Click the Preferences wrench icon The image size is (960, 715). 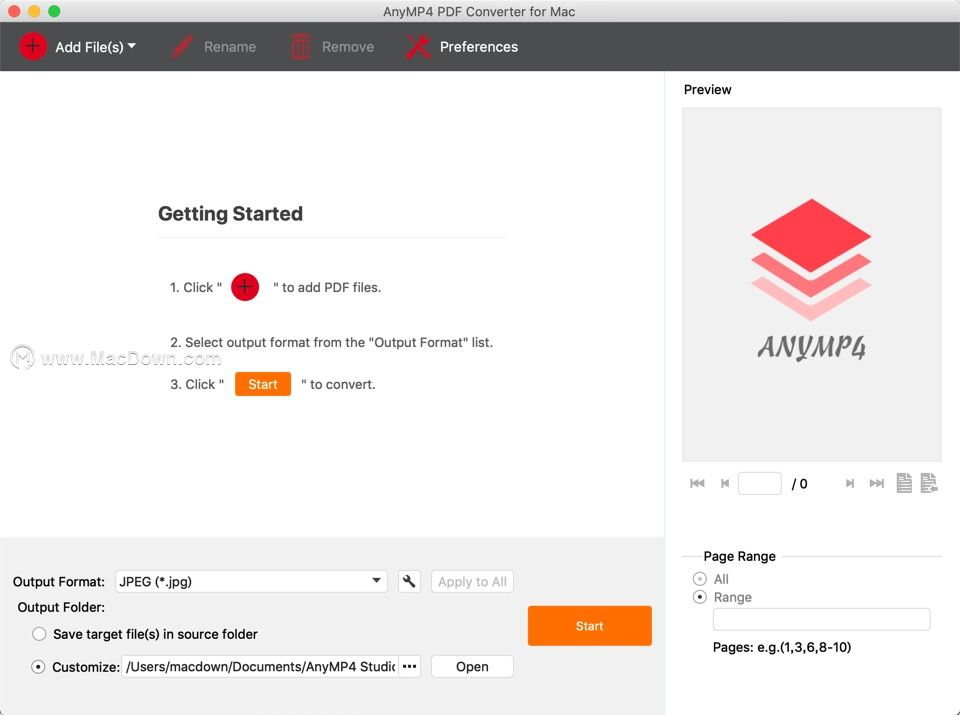coord(418,47)
